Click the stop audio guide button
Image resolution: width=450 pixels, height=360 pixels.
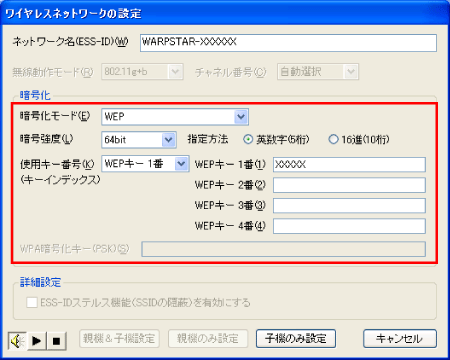coord(57,341)
